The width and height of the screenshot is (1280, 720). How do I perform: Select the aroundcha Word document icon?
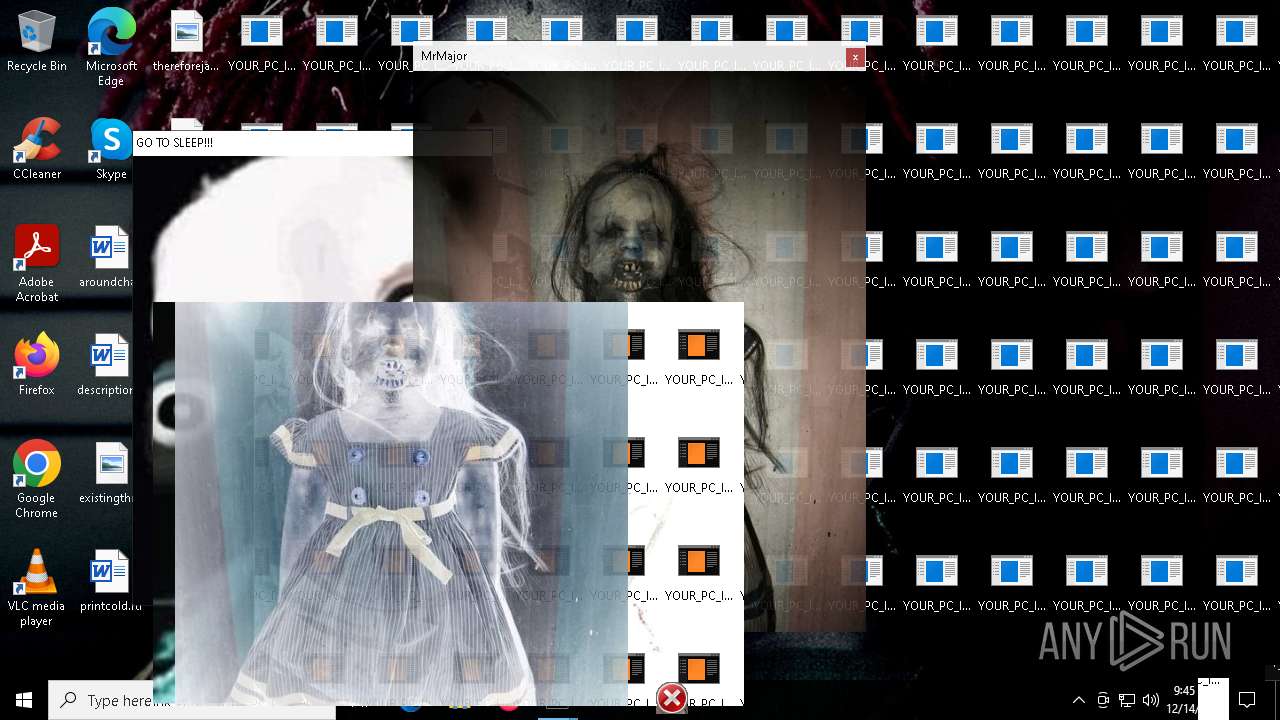108,257
